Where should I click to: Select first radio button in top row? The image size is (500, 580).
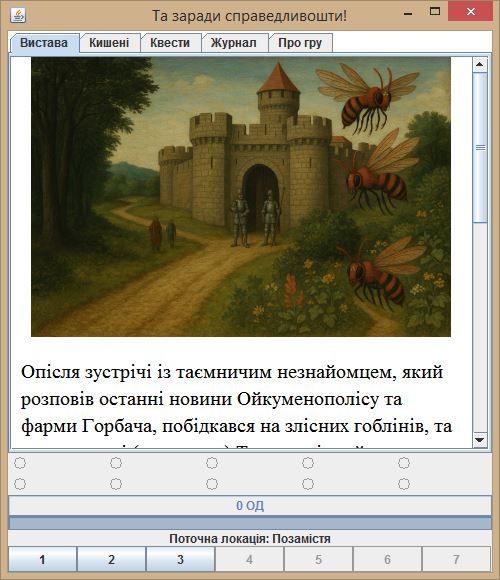coord(20,463)
